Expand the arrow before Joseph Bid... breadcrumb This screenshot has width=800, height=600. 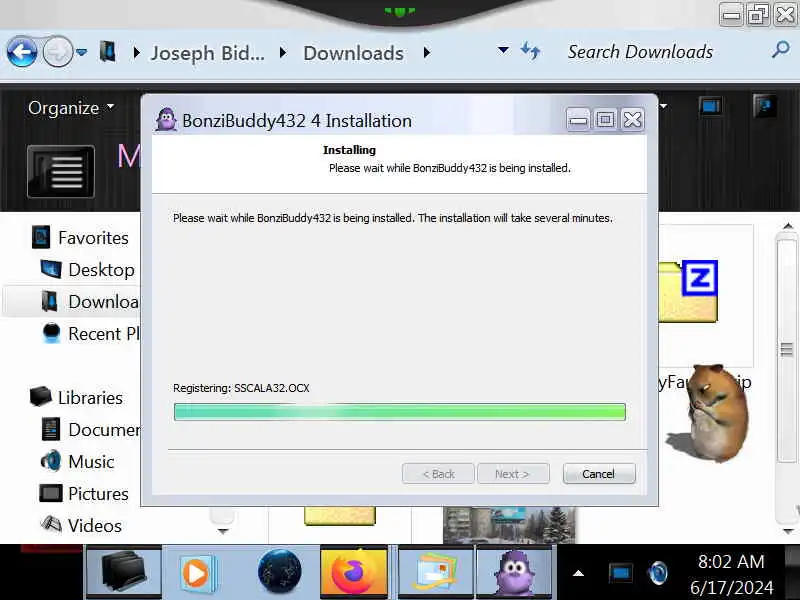pos(136,52)
